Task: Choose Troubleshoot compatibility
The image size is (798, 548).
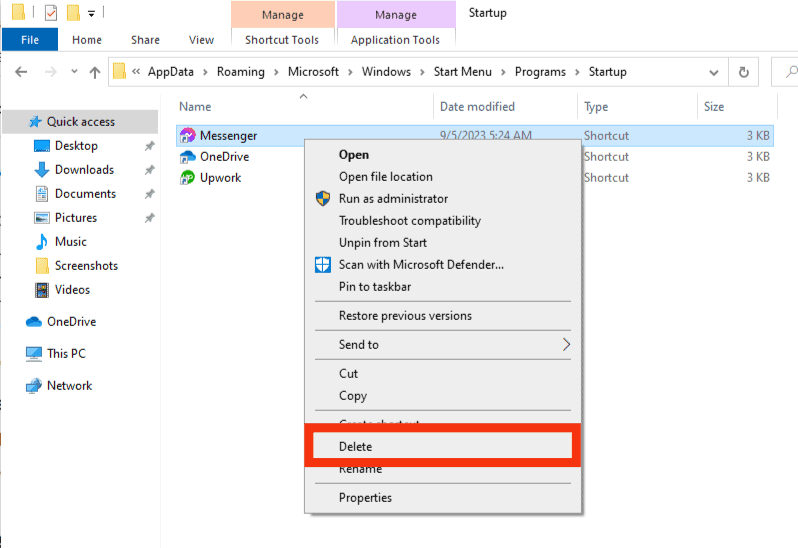Action: pyautogui.click(x=443, y=220)
